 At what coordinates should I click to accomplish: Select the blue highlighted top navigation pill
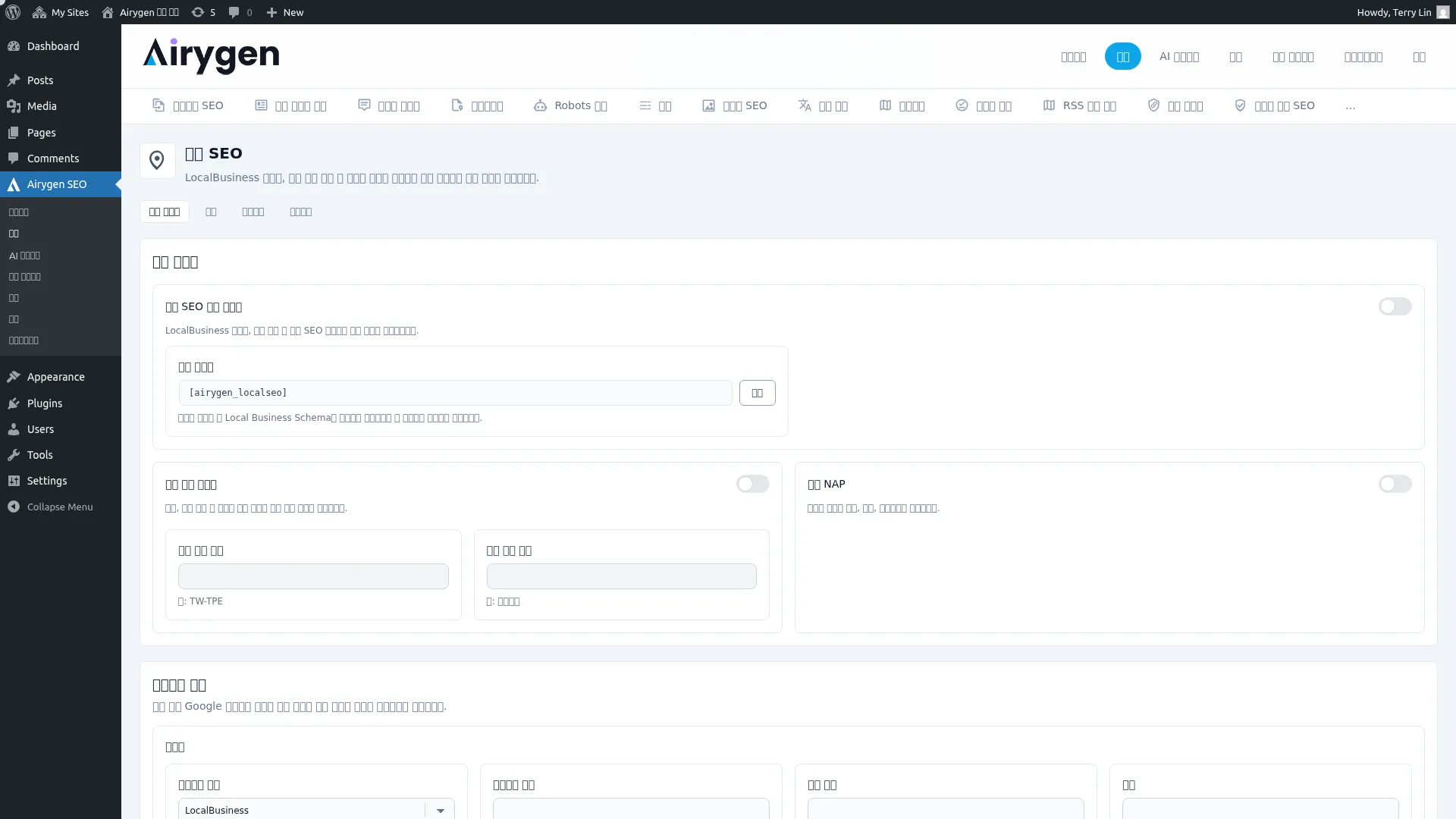point(1122,56)
